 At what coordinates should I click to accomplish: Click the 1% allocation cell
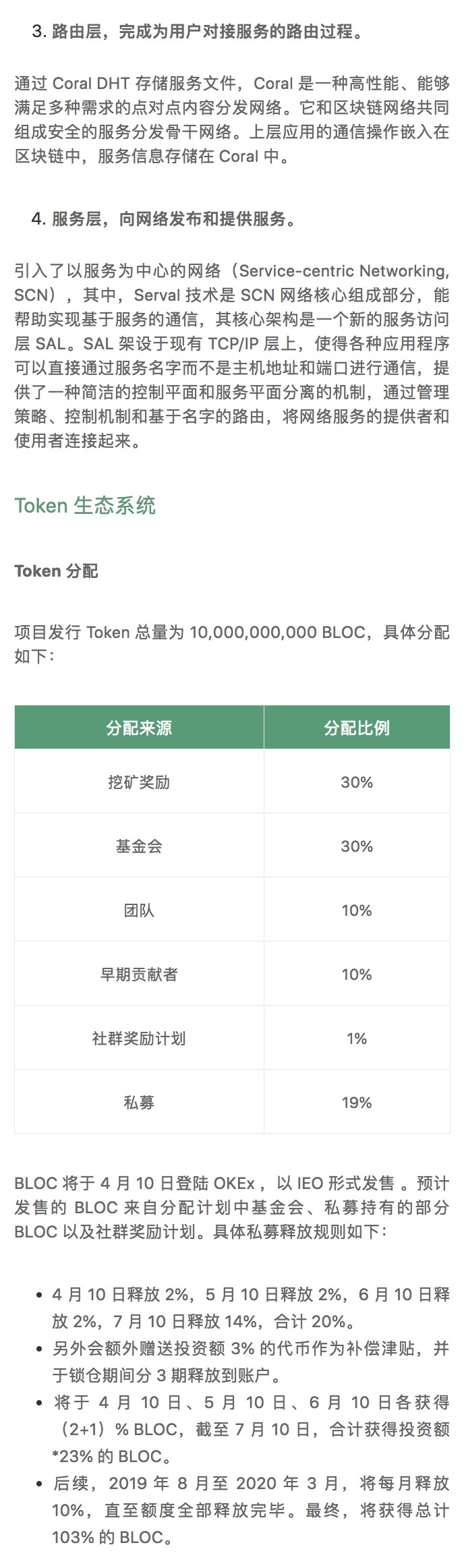tap(357, 1039)
